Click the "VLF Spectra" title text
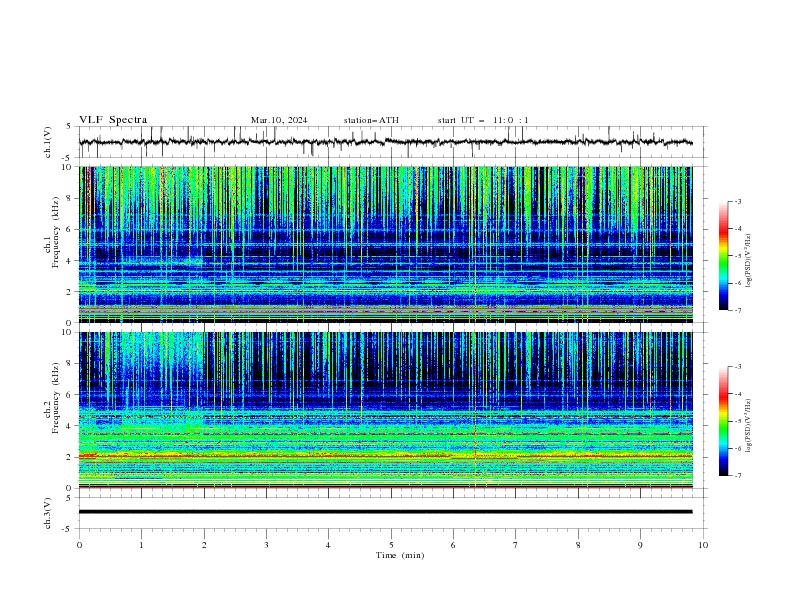The width and height of the screenshot is (792, 612). point(113,120)
